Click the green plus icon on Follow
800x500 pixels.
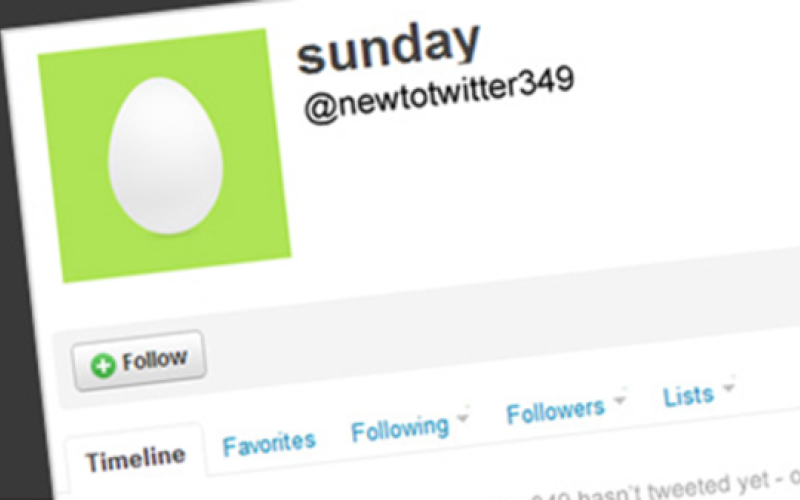pyautogui.click(x=103, y=365)
